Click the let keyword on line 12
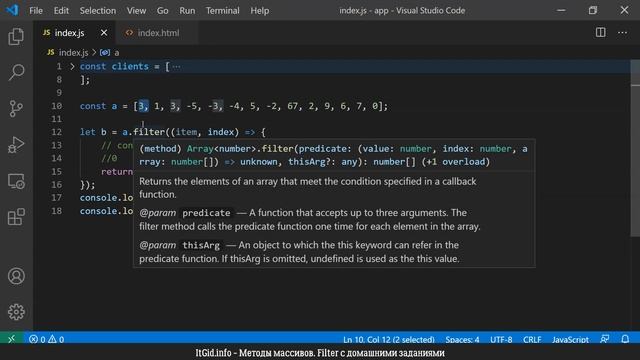Viewport: 640px width, 360px height. 88,132
